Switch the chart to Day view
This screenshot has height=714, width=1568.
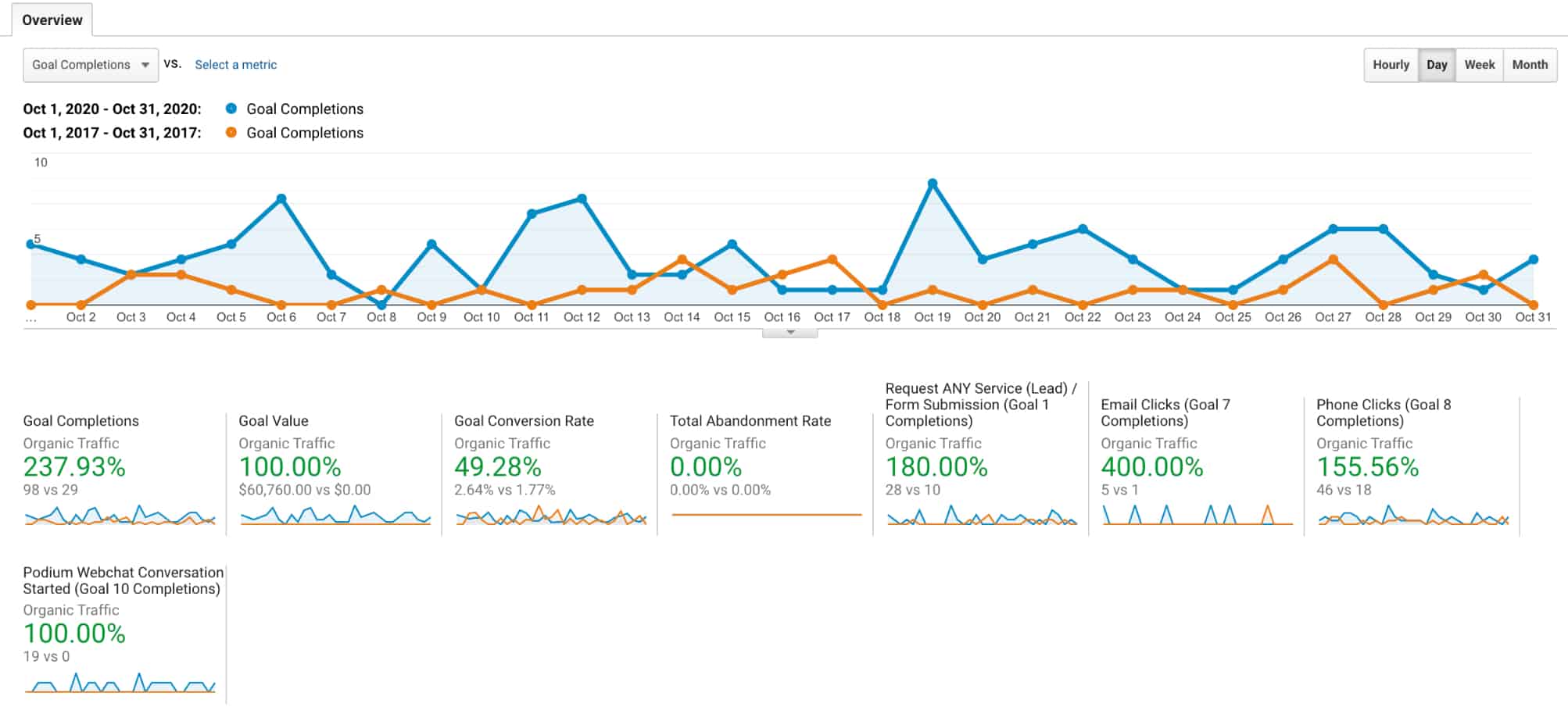pos(1437,65)
